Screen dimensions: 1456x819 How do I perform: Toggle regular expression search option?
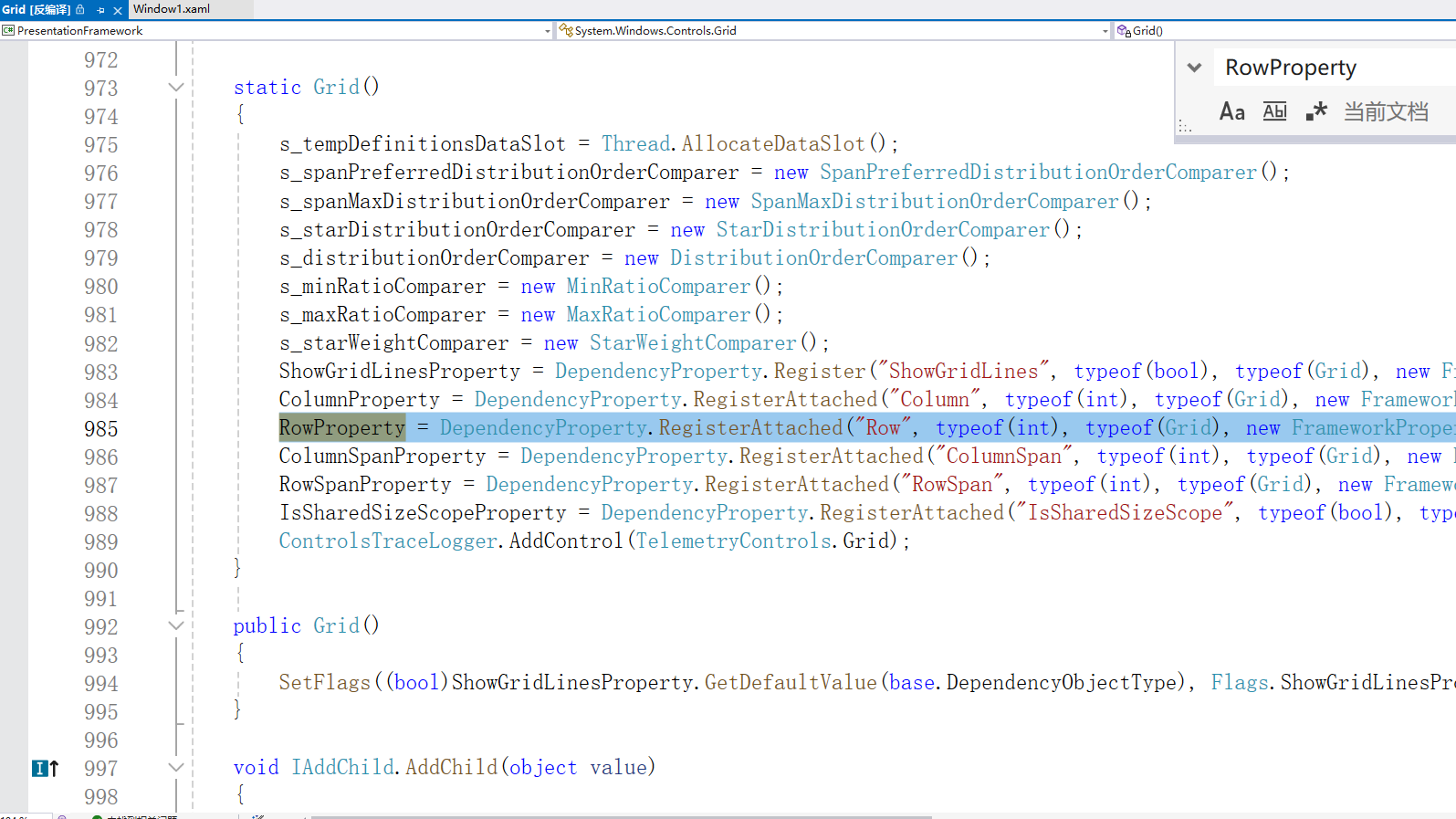(x=1315, y=111)
